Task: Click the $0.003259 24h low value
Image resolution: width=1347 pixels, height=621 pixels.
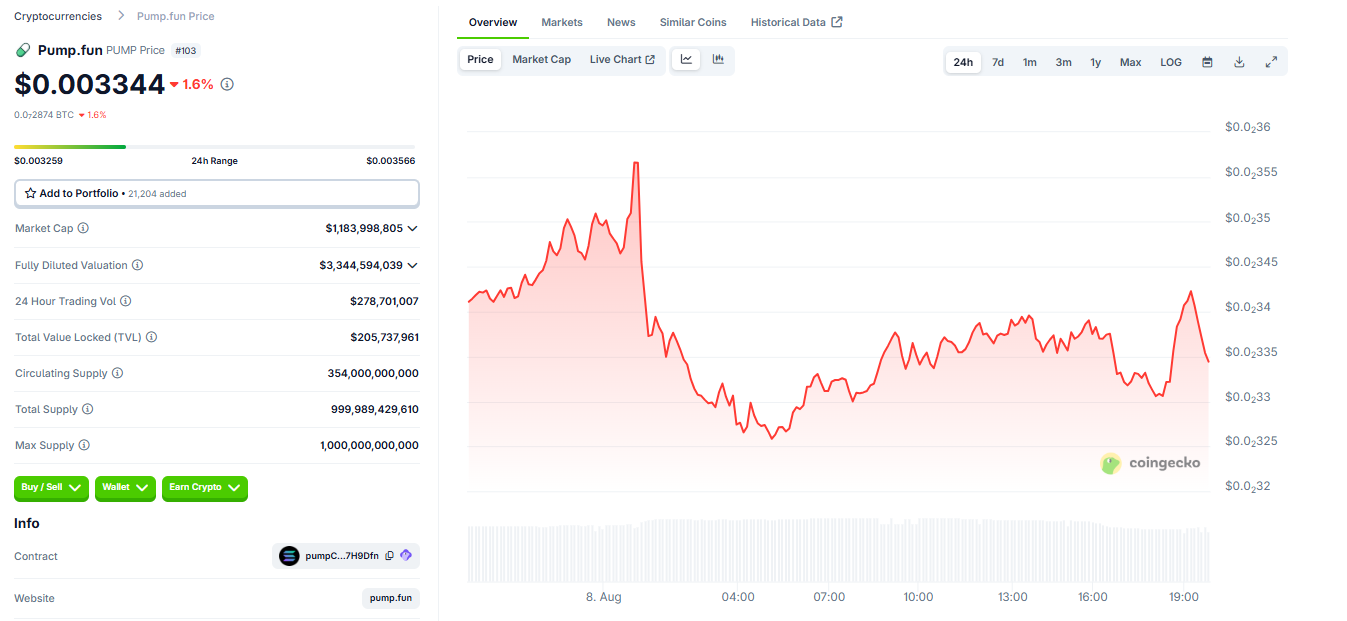Action: 38,161
